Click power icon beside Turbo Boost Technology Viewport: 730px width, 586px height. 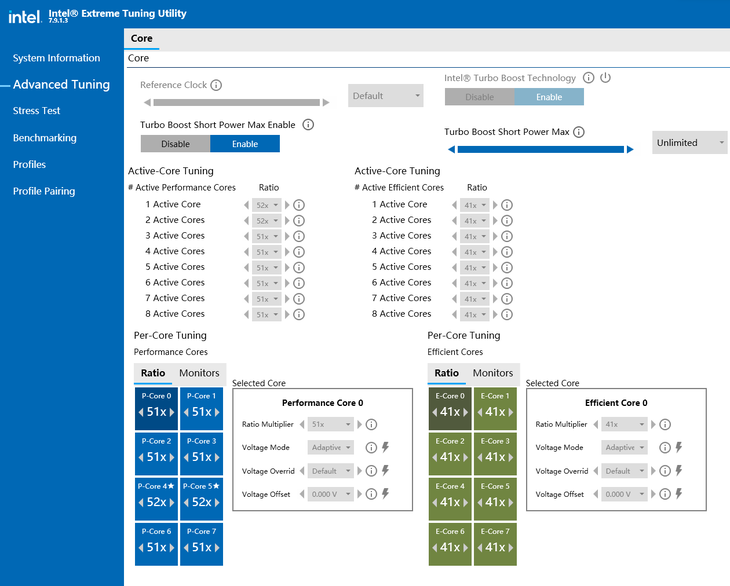click(x=605, y=78)
